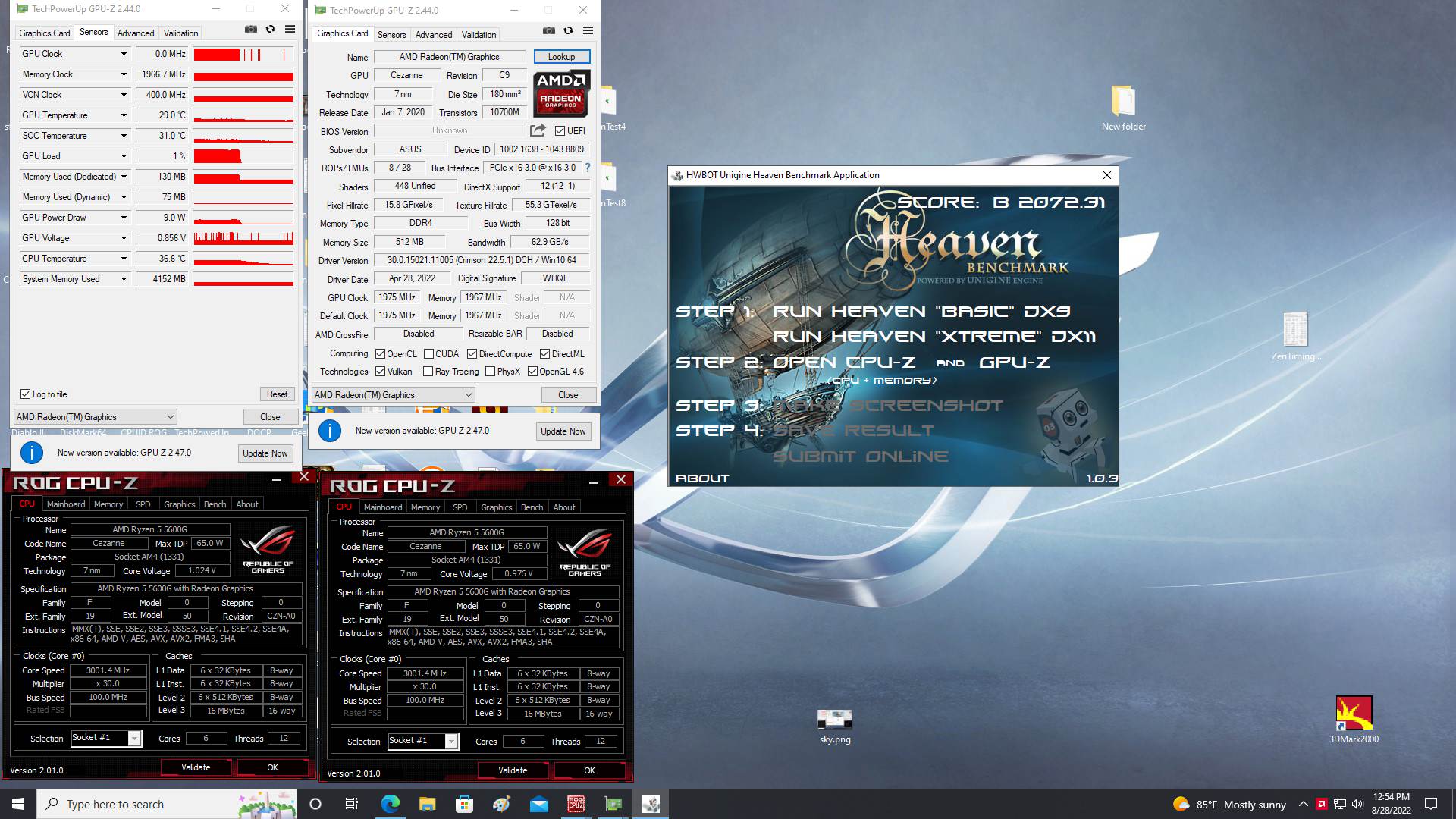Click the GPU Clock sensor graph
Viewport: 1456px width, 819px height.
(x=243, y=55)
